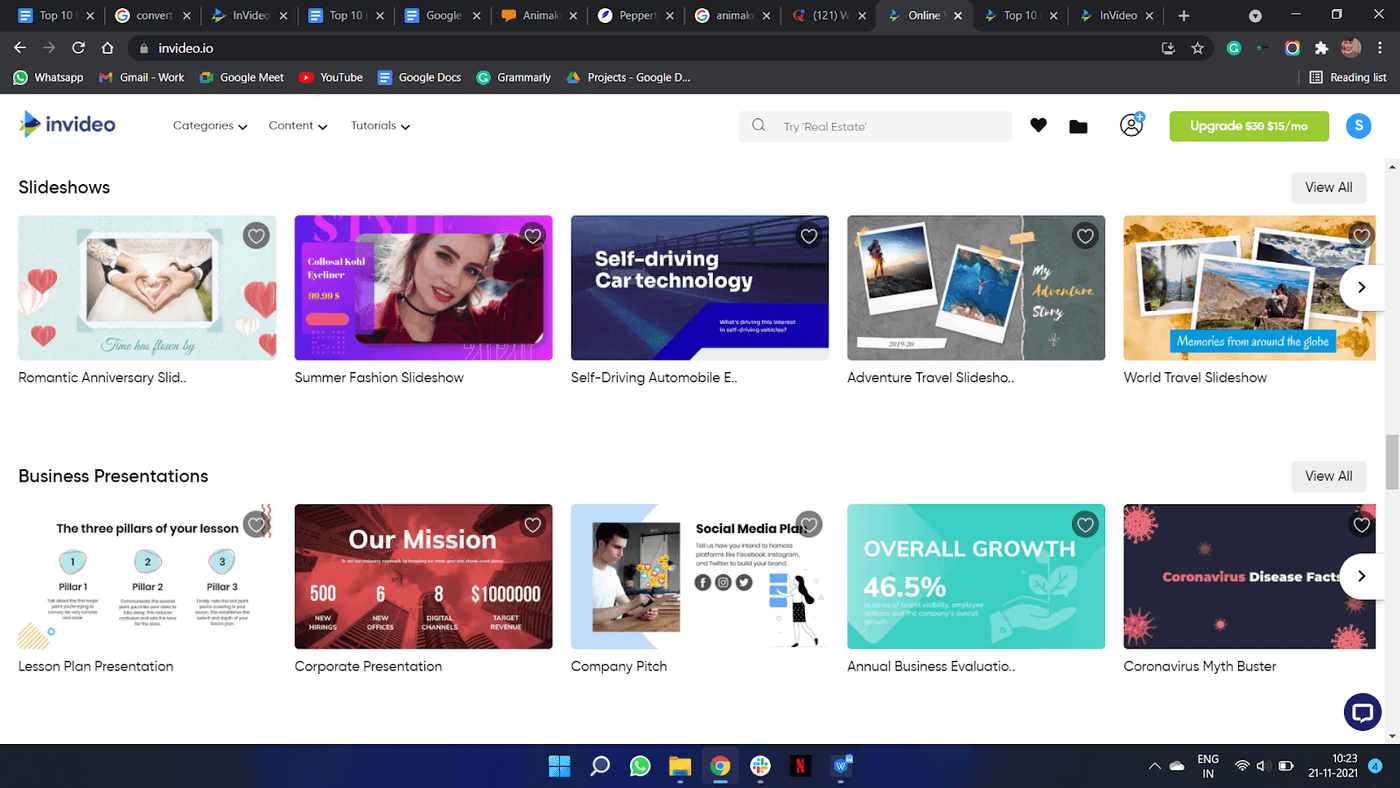The width and height of the screenshot is (1400, 788).
Task: Open Google Docs bookmark in bookmarks bar
Action: coord(419,77)
